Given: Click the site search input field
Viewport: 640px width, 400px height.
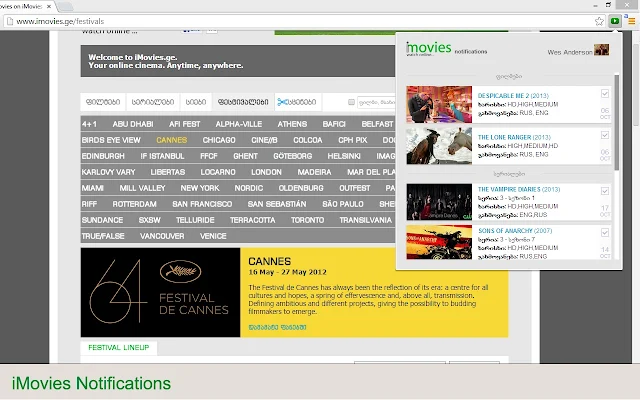Looking at the screenshot, I should pos(376,102).
